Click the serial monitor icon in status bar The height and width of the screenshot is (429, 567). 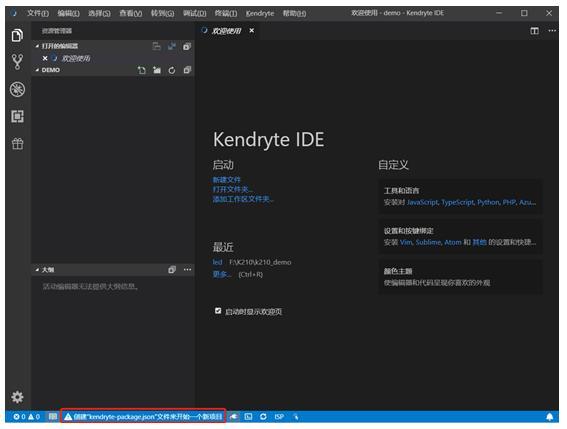(x=53, y=417)
